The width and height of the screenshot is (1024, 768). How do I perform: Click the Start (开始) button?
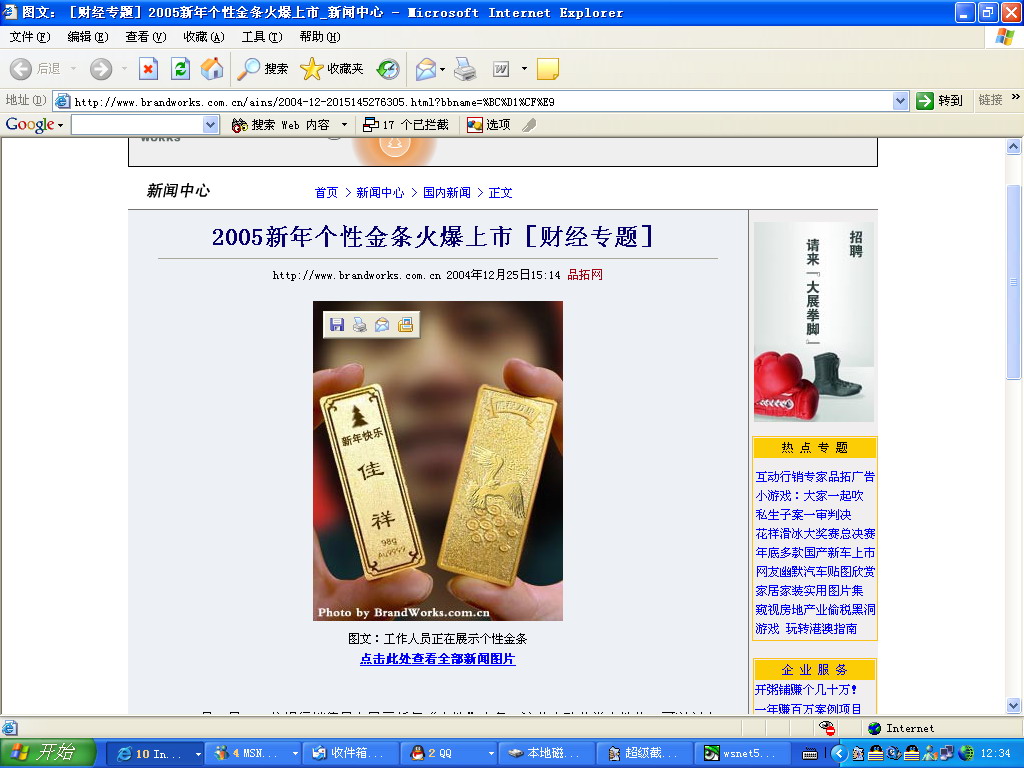[x=48, y=753]
